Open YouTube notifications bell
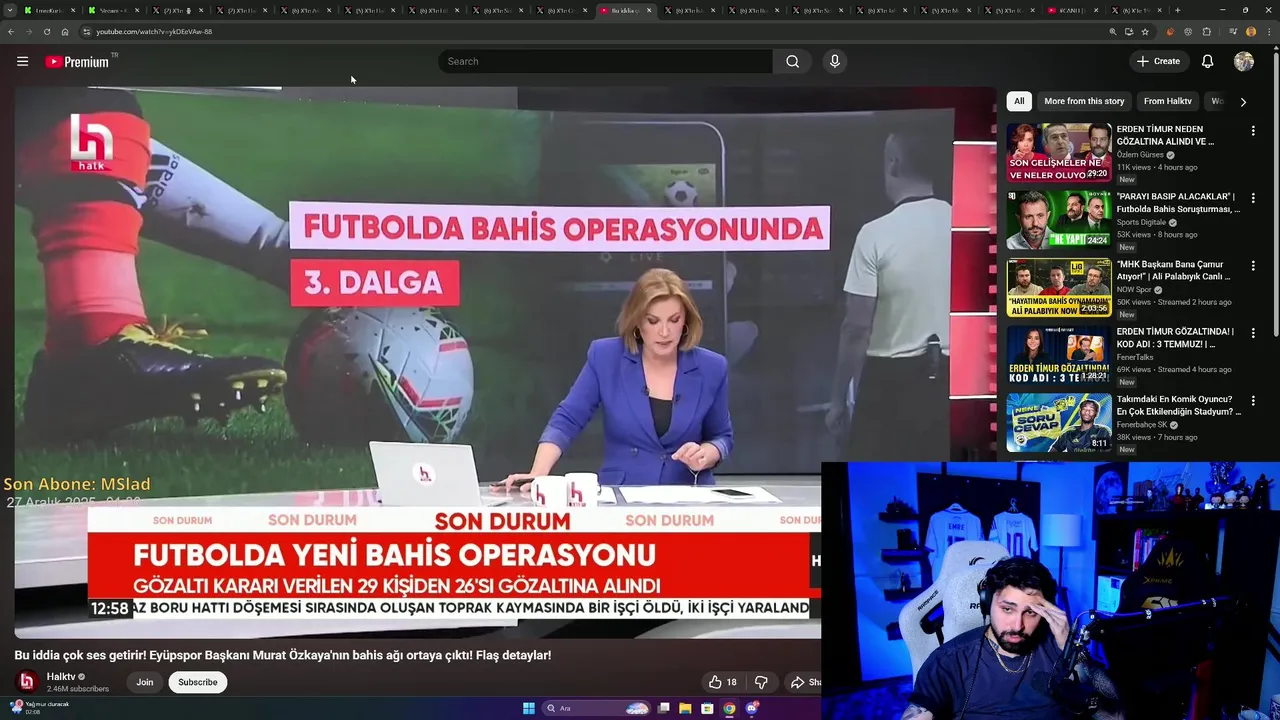This screenshot has width=1280, height=720. coord(1207,61)
